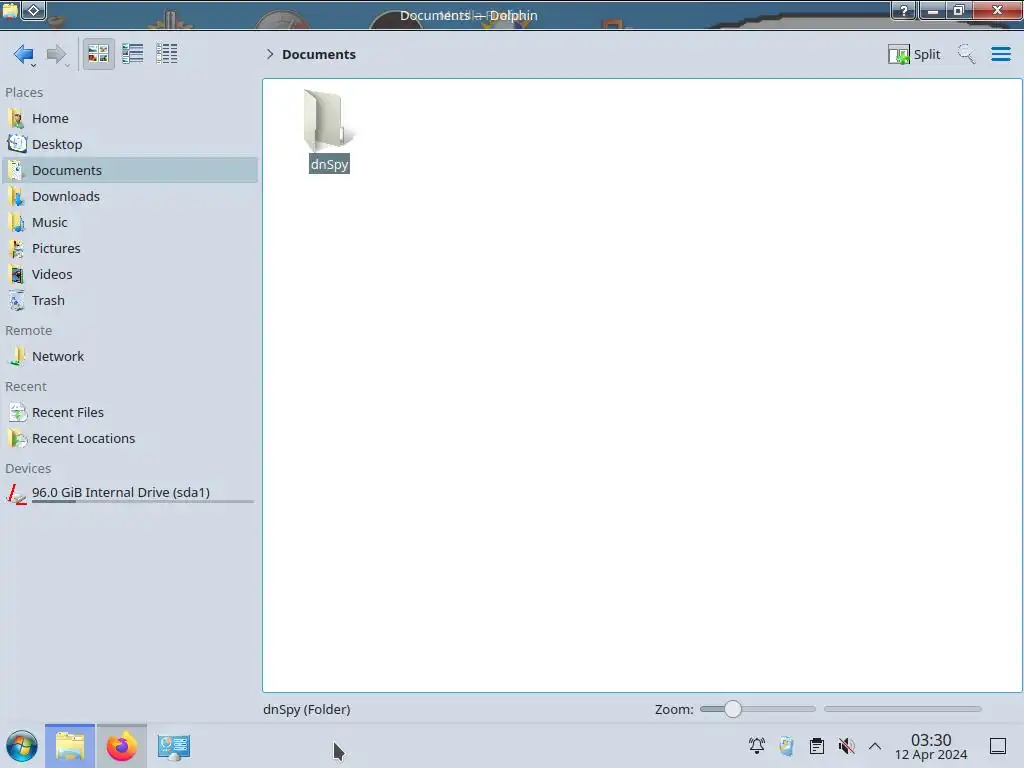Open Videos in Places
1024x768 pixels.
[x=129, y=275]
